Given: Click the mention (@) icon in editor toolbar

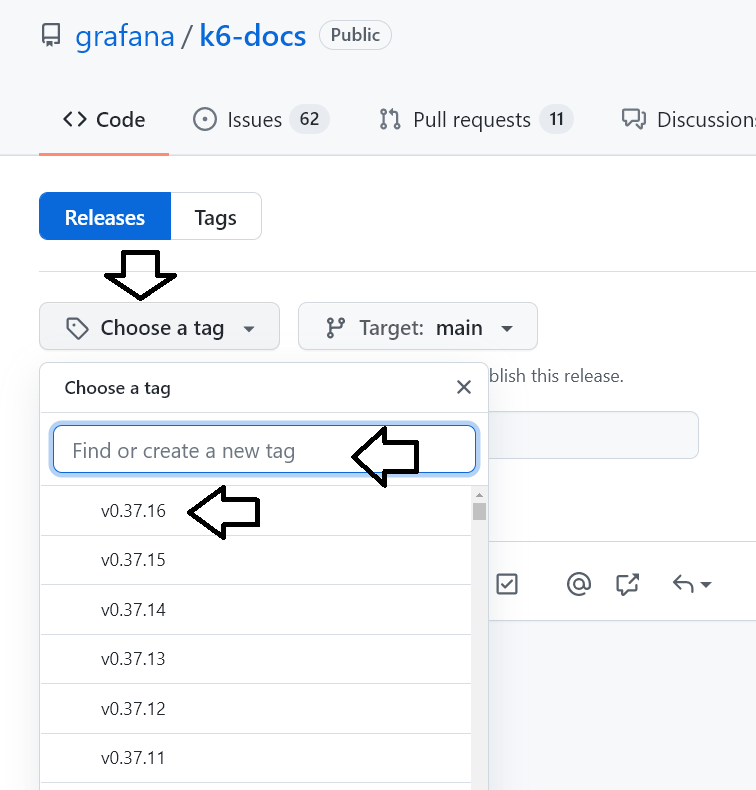Looking at the screenshot, I should [x=579, y=584].
